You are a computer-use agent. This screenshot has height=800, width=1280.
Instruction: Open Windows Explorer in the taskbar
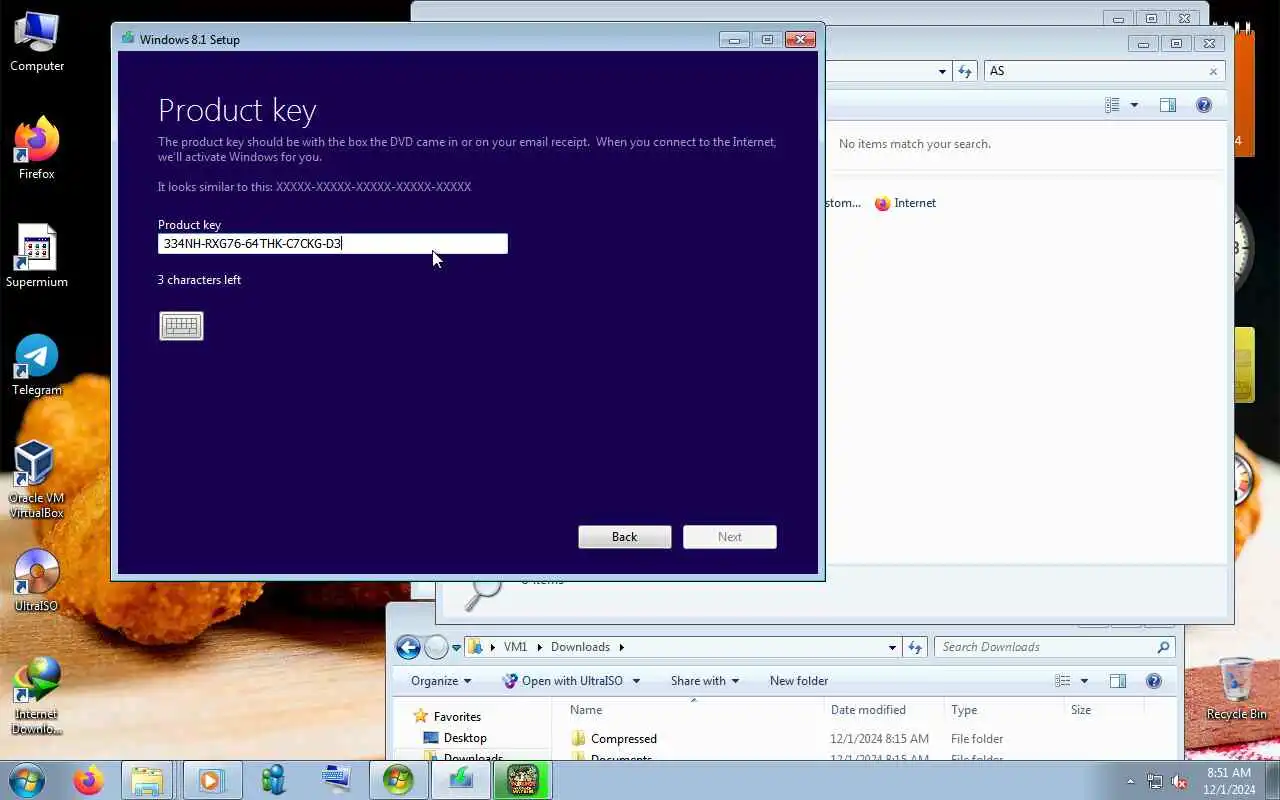(x=148, y=780)
